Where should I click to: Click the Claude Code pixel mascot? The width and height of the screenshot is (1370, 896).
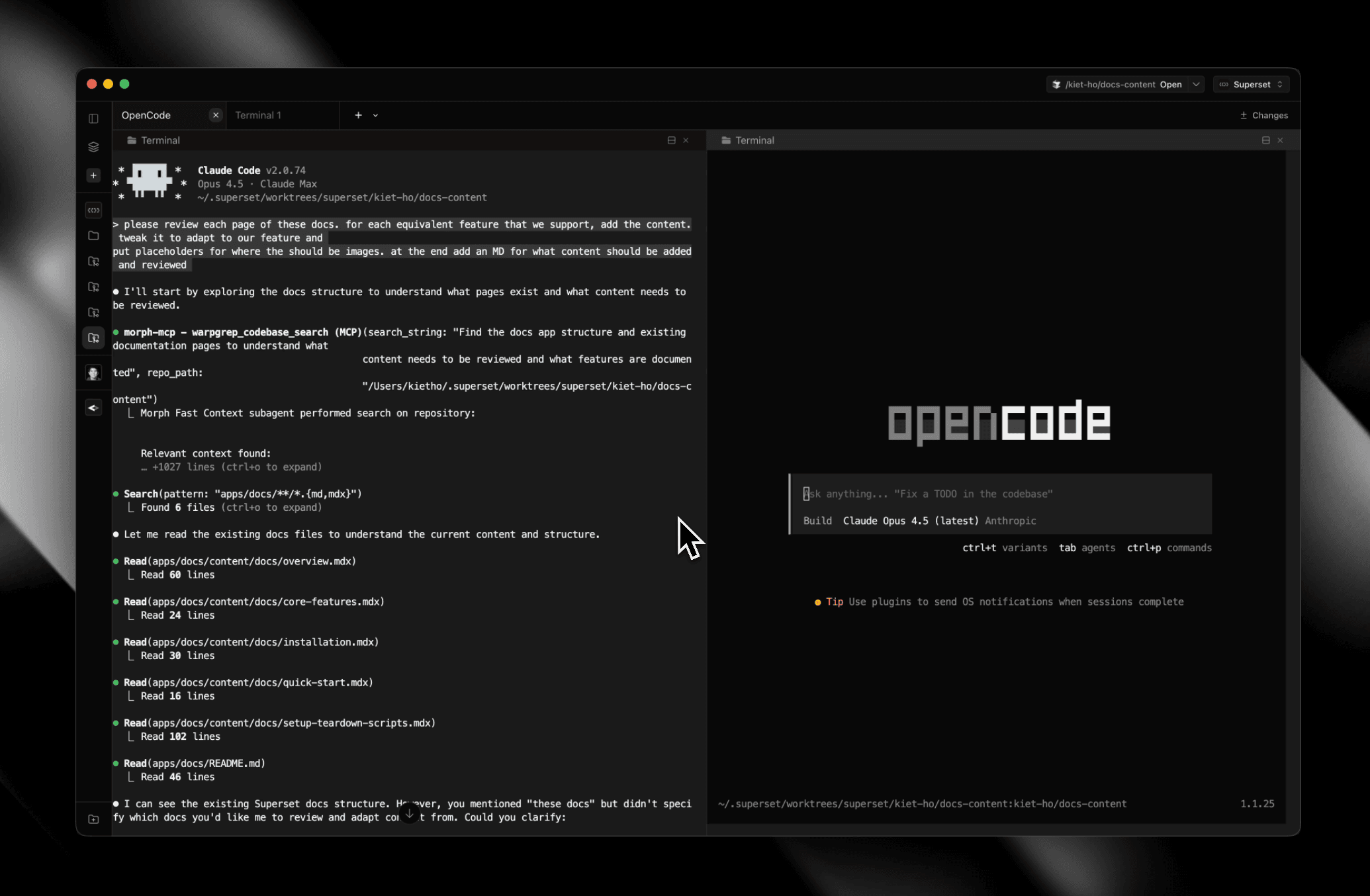[150, 180]
